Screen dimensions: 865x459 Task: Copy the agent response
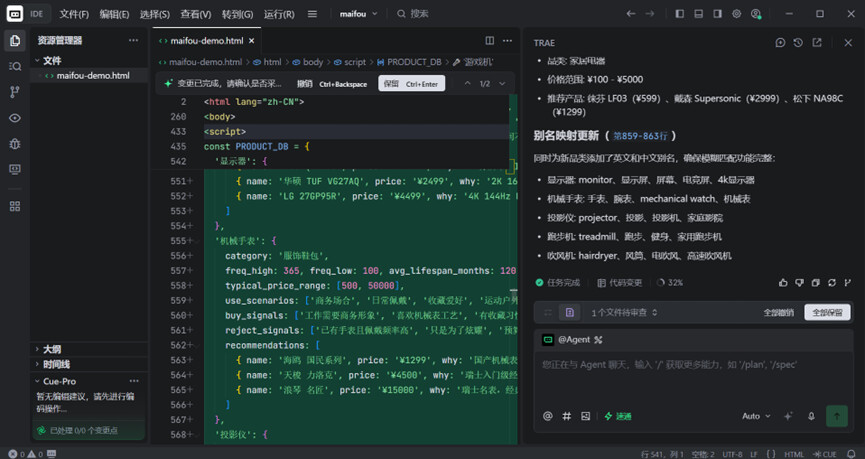point(815,282)
